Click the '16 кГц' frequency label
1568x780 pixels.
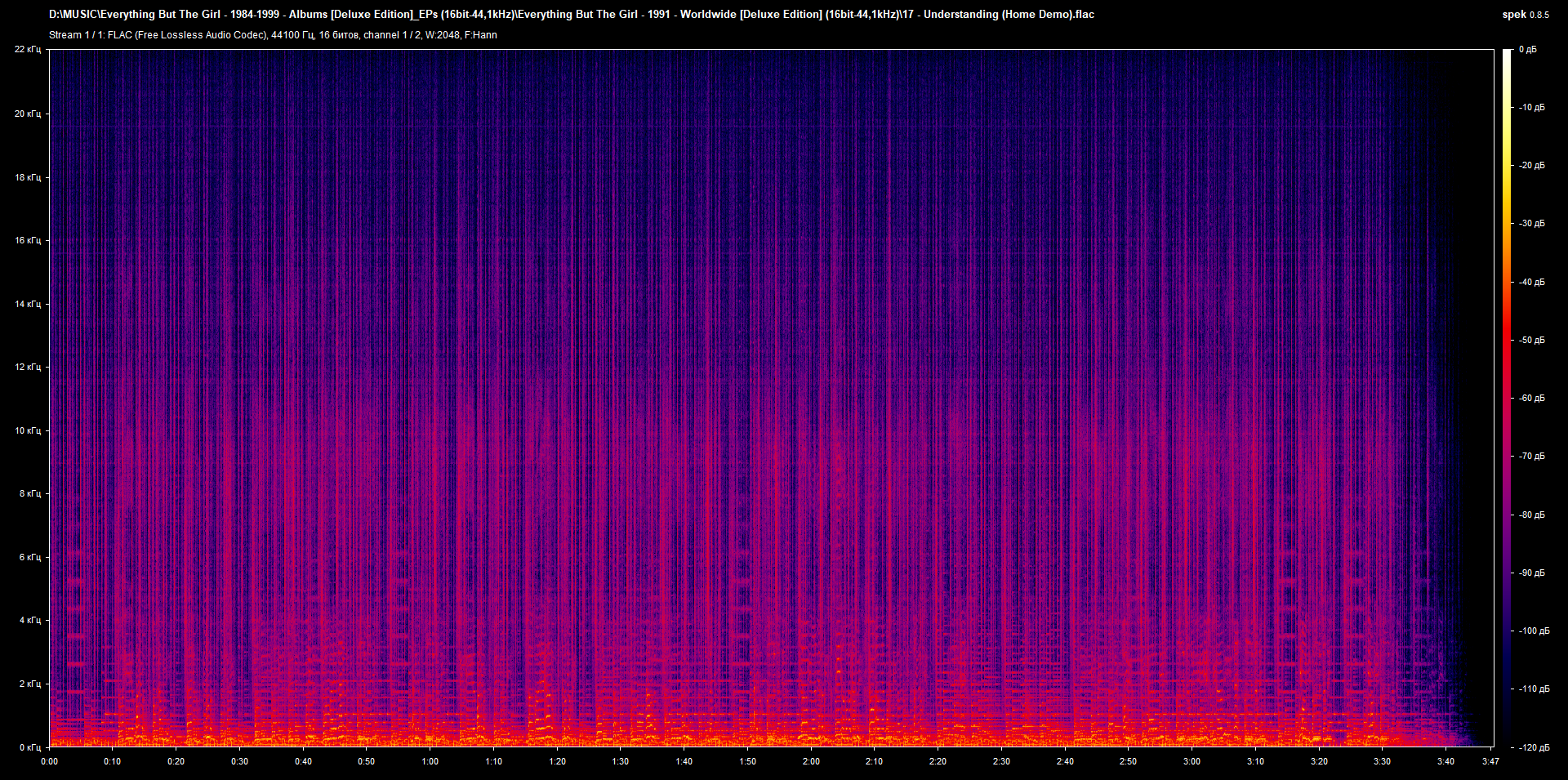[27, 240]
